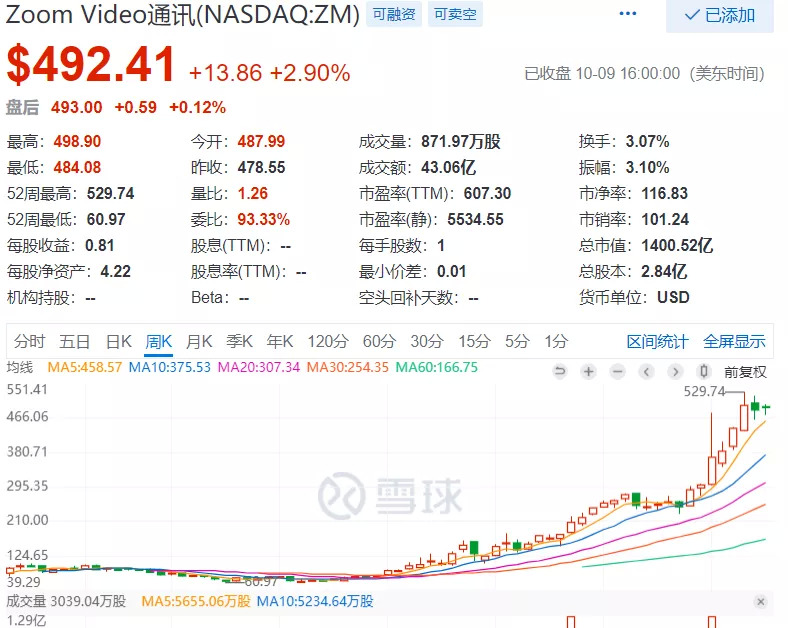This screenshot has width=788, height=628.
Task: Click the 市盈率(静) value 5534.55
Action: [475, 220]
